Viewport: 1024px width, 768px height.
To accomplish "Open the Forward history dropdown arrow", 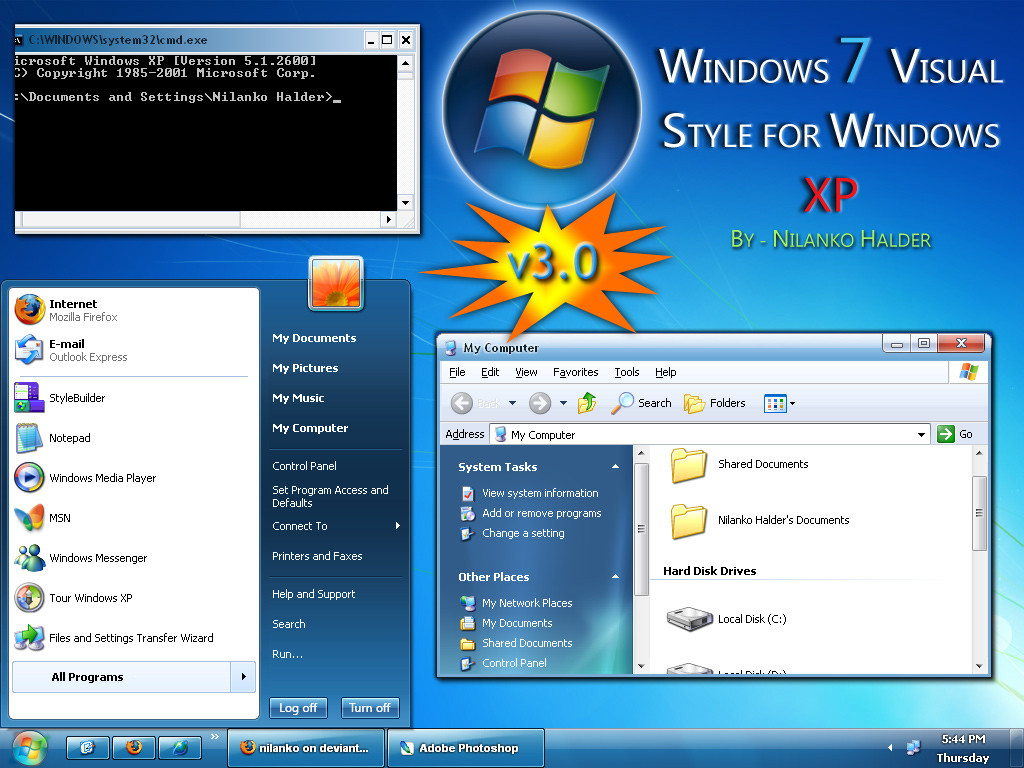I will 564,403.
